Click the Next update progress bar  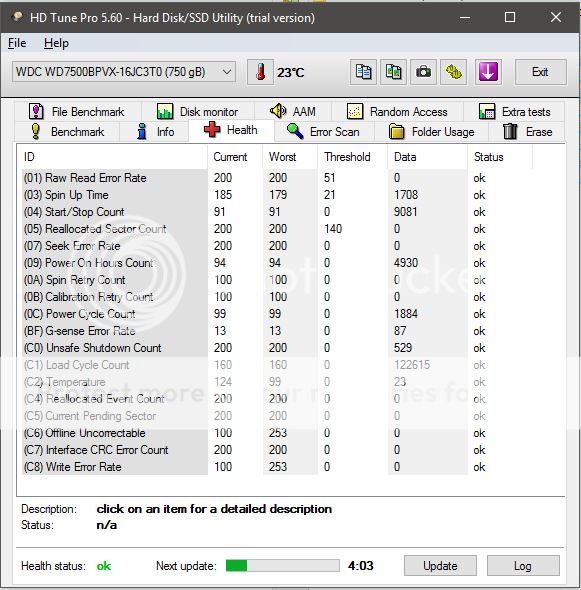click(283, 565)
